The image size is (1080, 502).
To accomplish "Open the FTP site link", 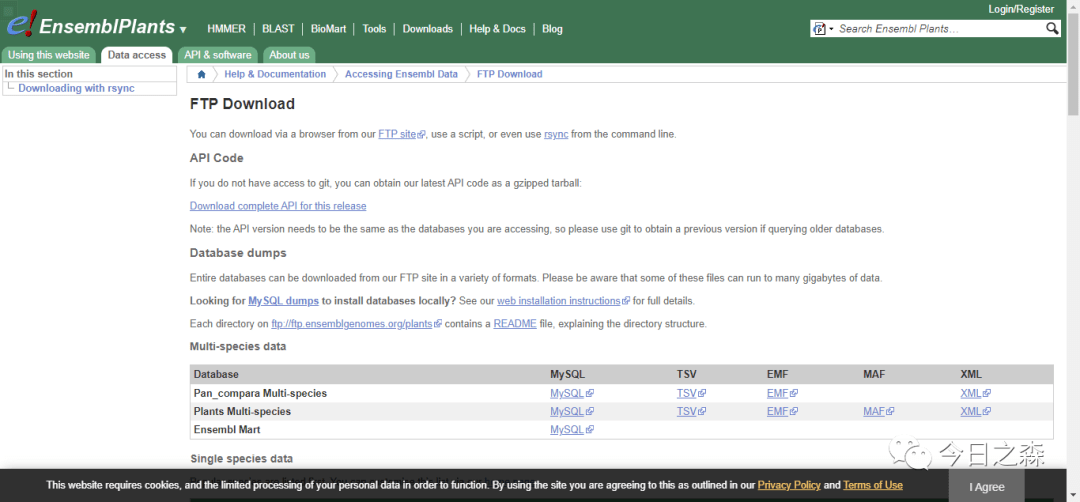I will tap(397, 134).
